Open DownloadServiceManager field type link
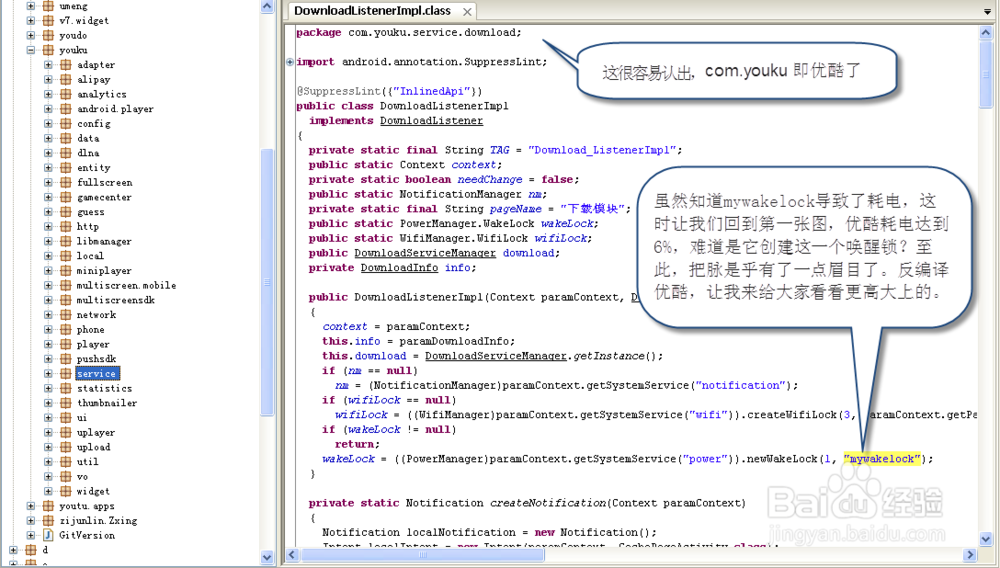 tap(425, 253)
